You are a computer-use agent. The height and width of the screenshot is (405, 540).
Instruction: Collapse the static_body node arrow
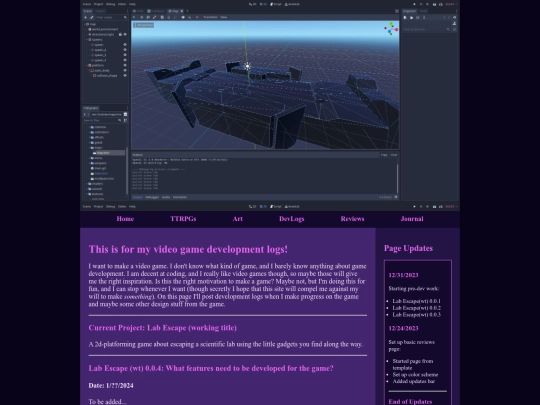tap(89, 71)
